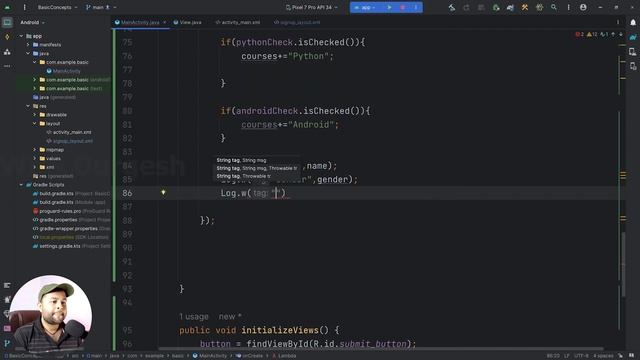Open the BasicConcepts project dropdown
Screen dimensions: 640x360
58,7
